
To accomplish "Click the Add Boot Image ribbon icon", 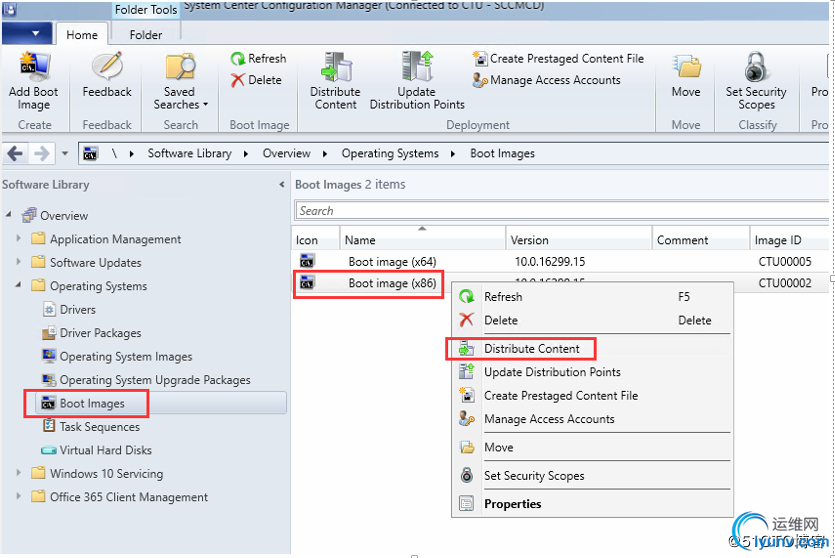I will pyautogui.click(x=33, y=69).
